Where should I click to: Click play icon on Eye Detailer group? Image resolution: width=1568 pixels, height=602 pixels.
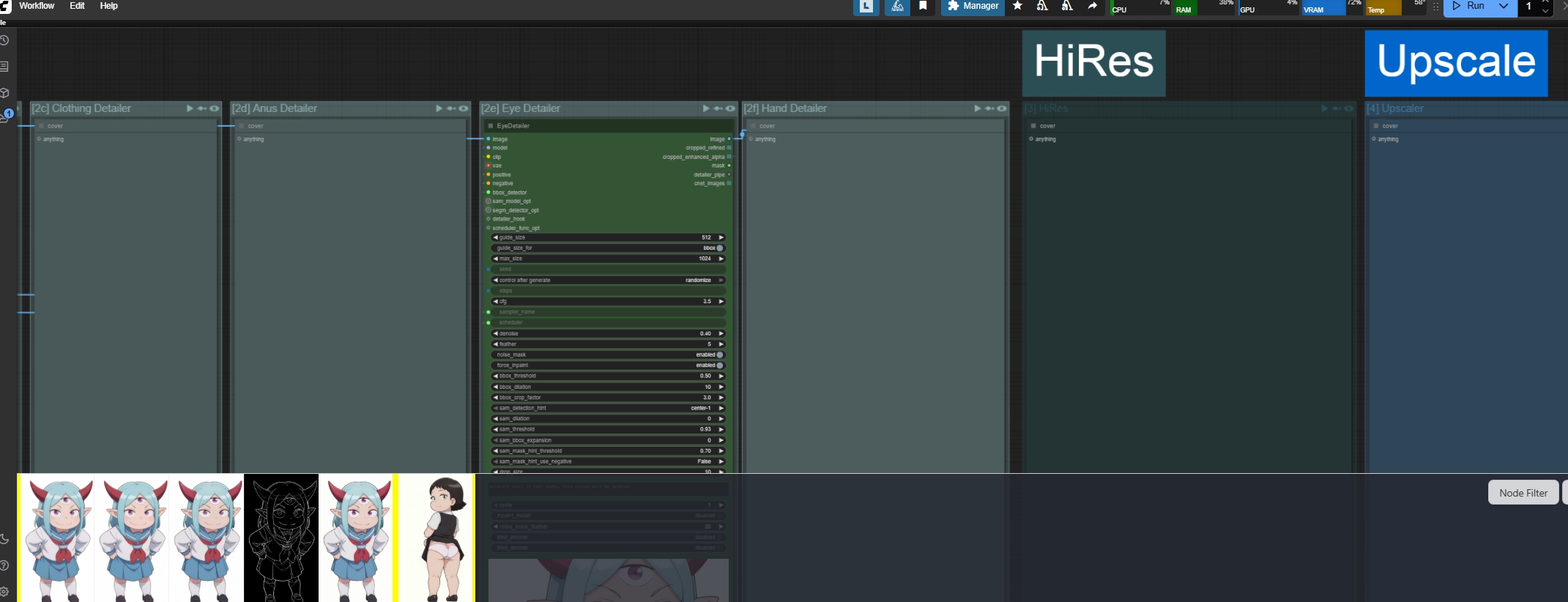pyautogui.click(x=706, y=108)
